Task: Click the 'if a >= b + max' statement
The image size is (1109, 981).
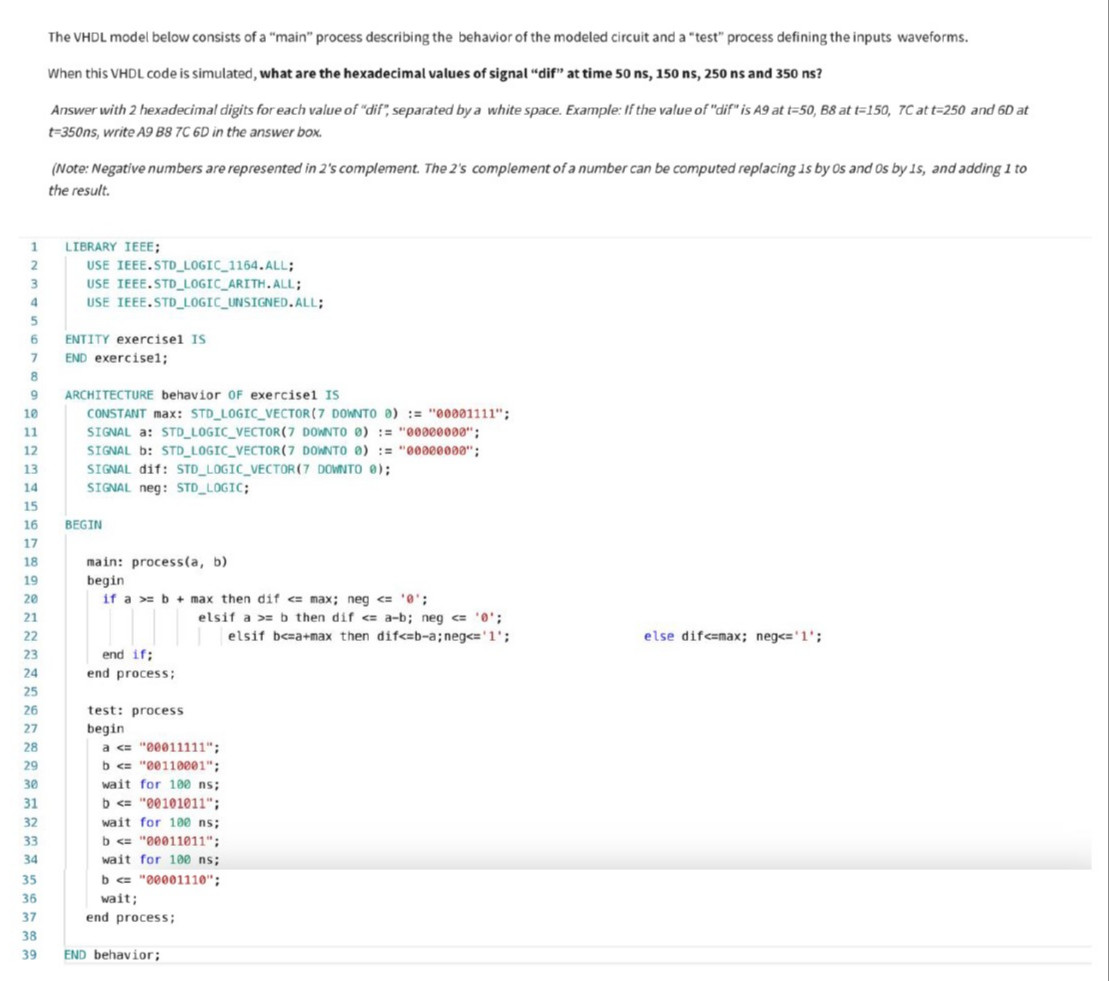Action: coord(265,599)
